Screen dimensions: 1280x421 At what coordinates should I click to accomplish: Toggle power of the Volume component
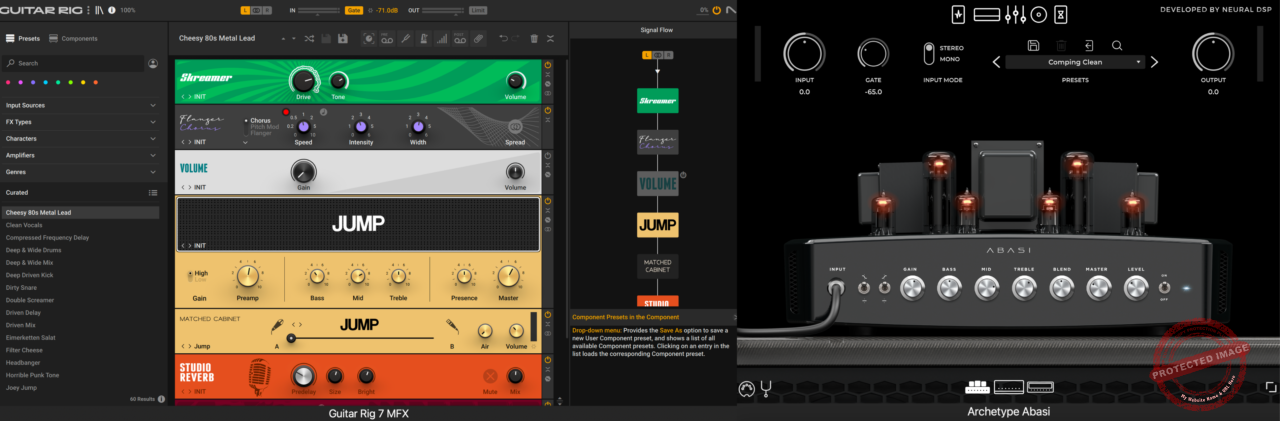tap(548, 157)
